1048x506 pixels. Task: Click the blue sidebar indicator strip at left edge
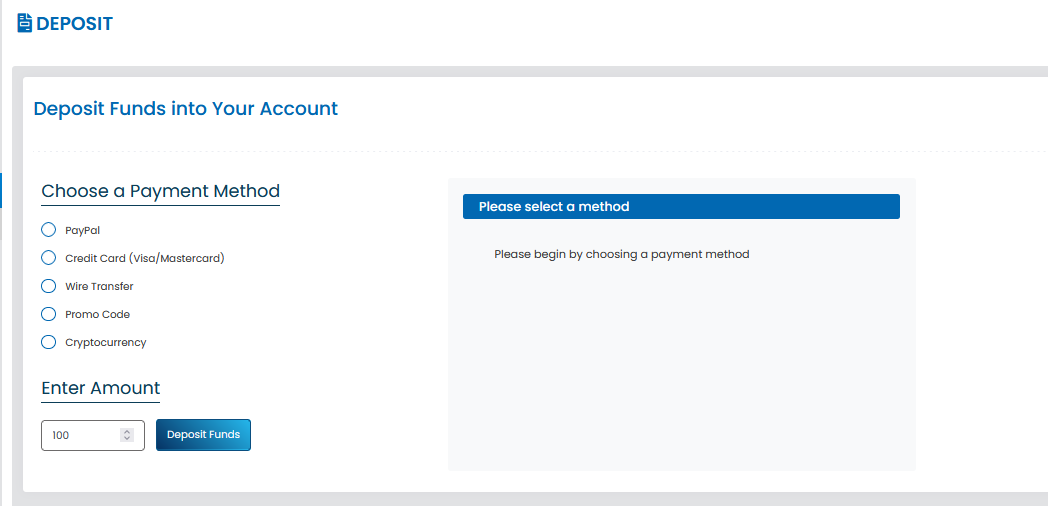pyautogui.click(x=1, y=191)
